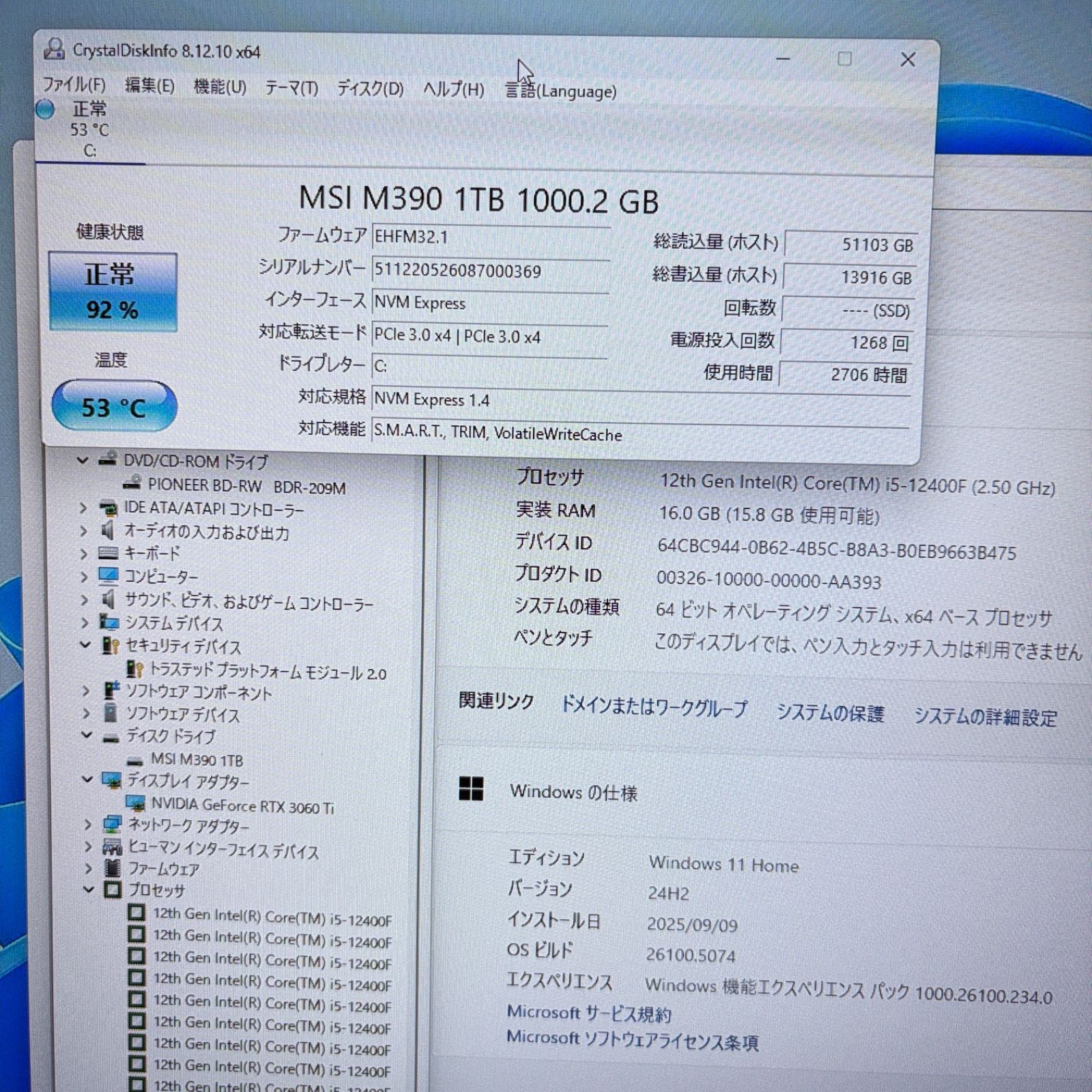Select the C: drive status indicator circle

(x=45, y=109)
